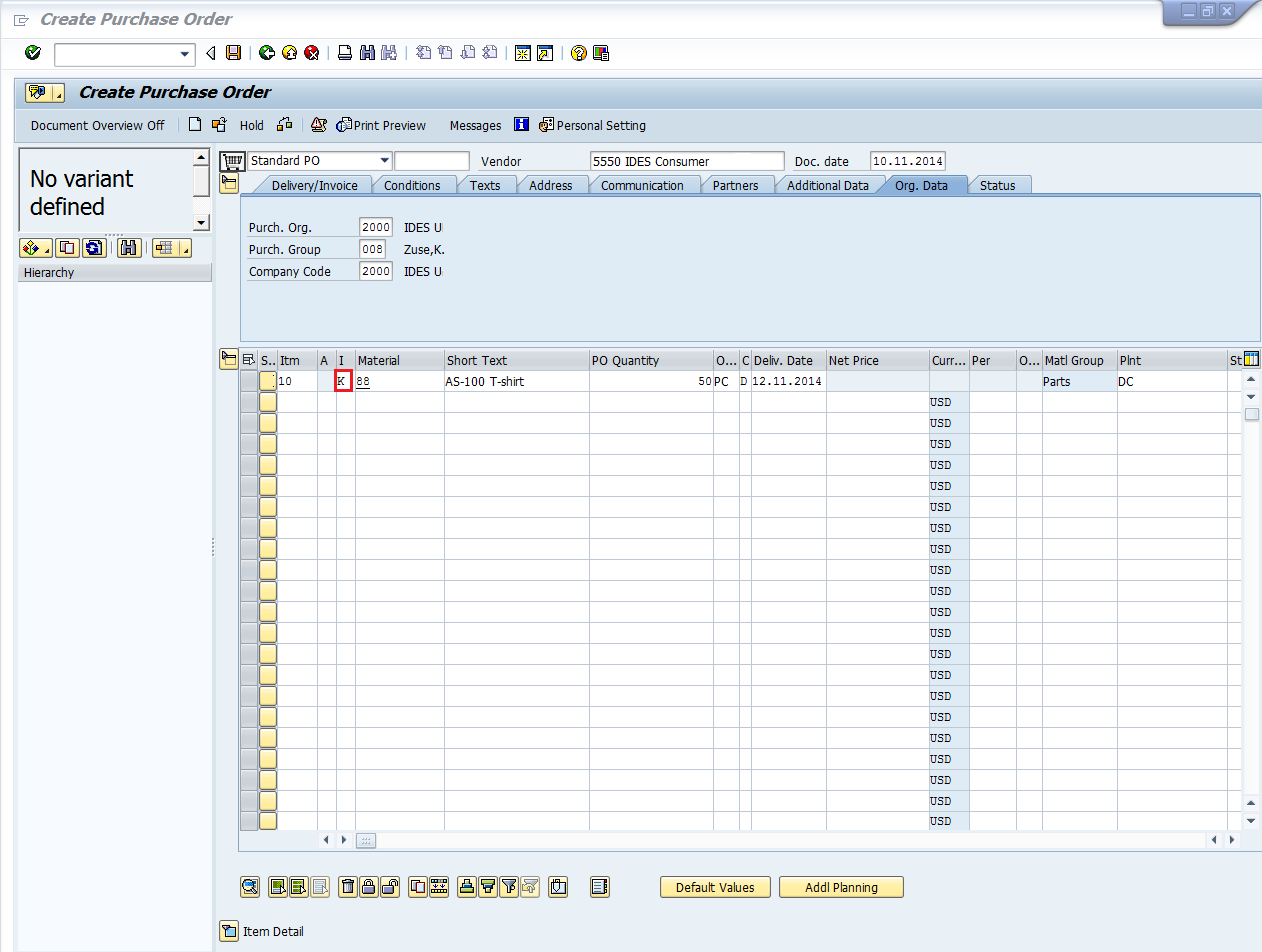This screenshot has width=1262, height=952.
Task: Click the Save floppy disk icon
Action: [233, 53]
